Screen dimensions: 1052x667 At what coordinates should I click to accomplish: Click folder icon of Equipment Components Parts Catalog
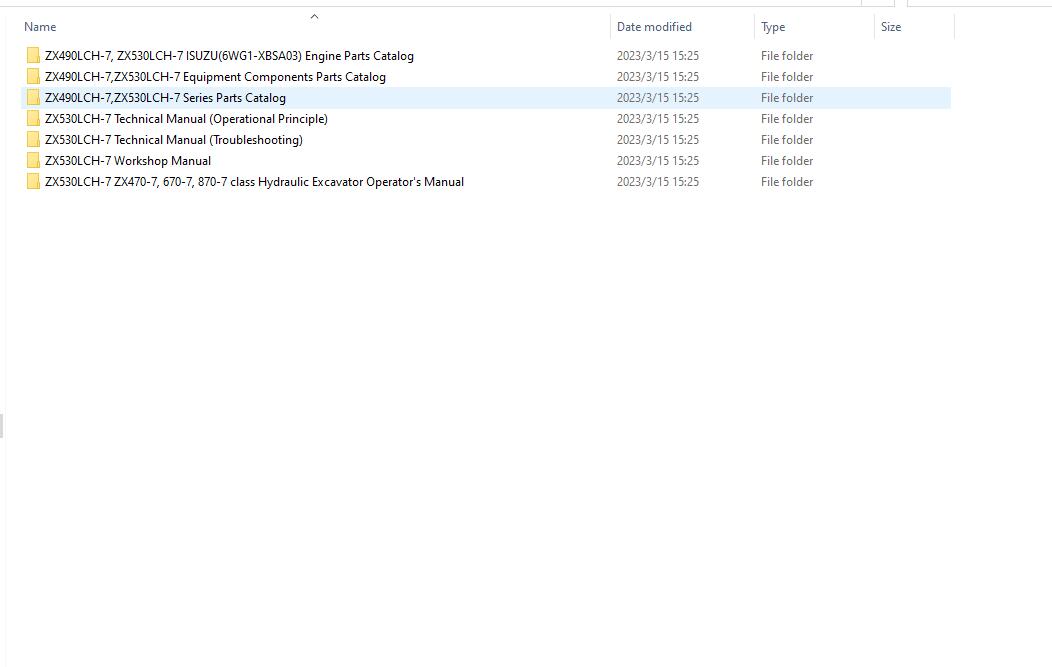point(33,76)
